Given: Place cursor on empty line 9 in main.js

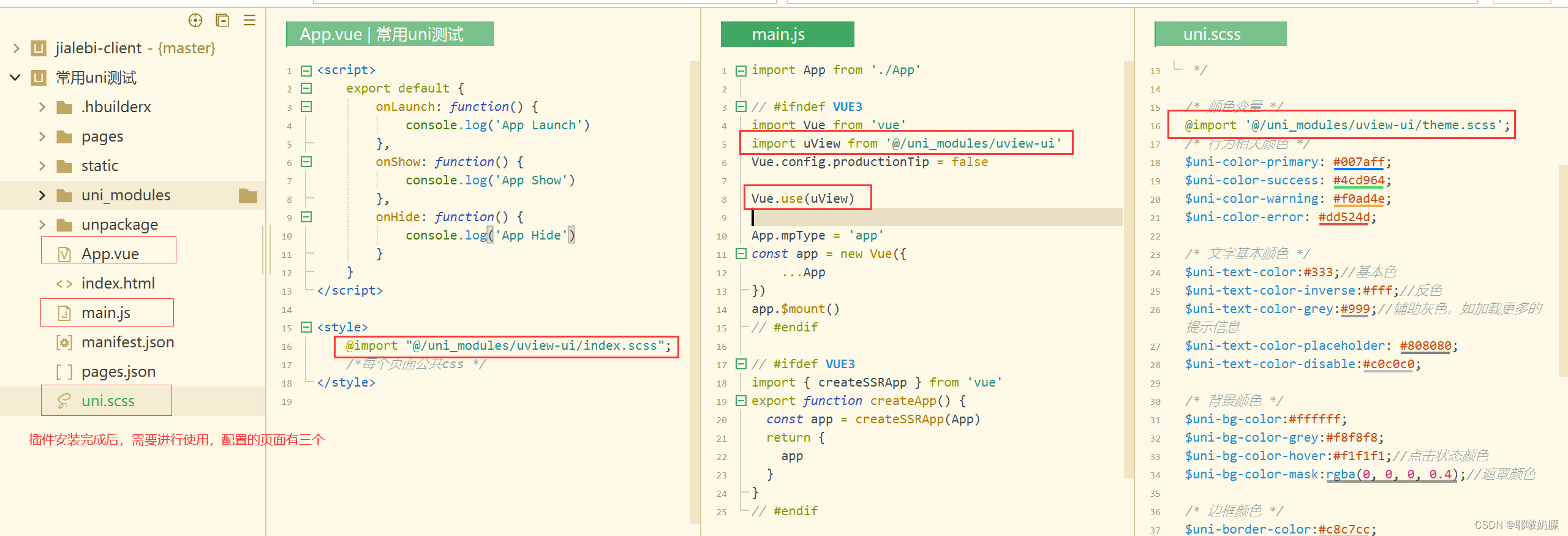Looking at the screenshot, I should [x=937, y=217].
